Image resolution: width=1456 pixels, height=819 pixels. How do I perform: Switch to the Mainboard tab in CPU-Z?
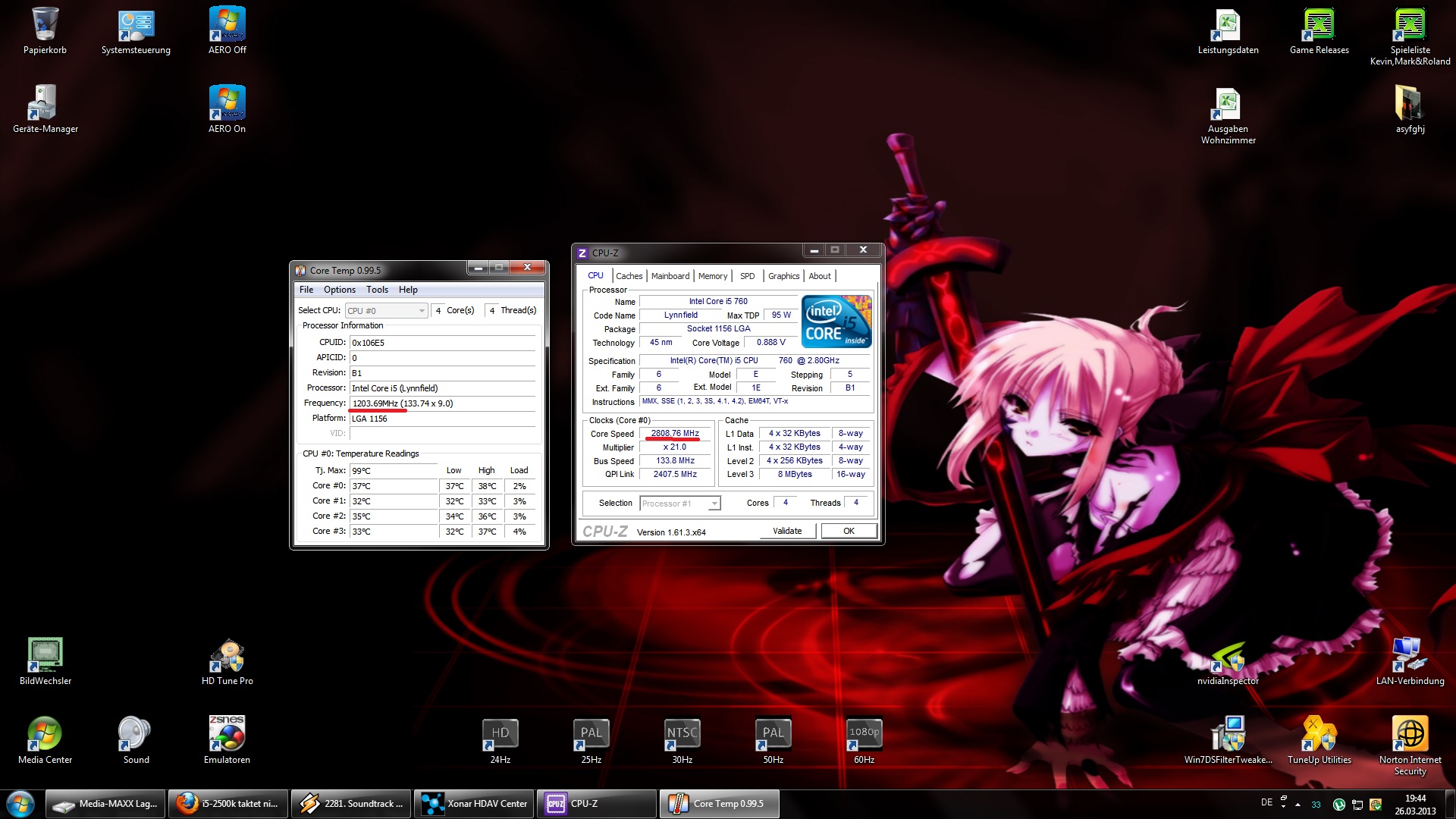click(x=670, y=276)
